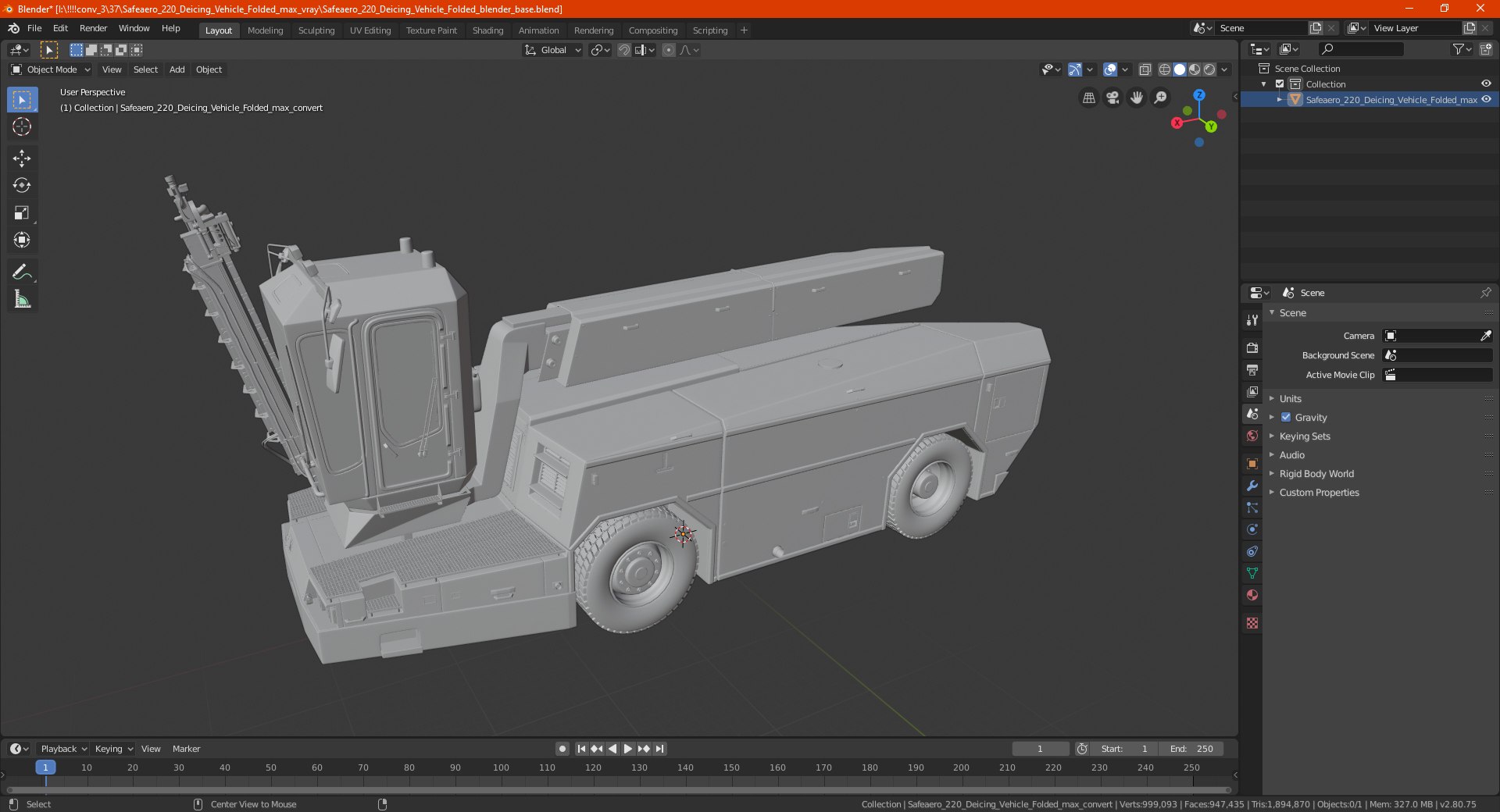Image resolution: width=1500 pixels, height=812 pixels.
Task: Expand the Custom Properties panel
Action: [x=1319, y=493]
